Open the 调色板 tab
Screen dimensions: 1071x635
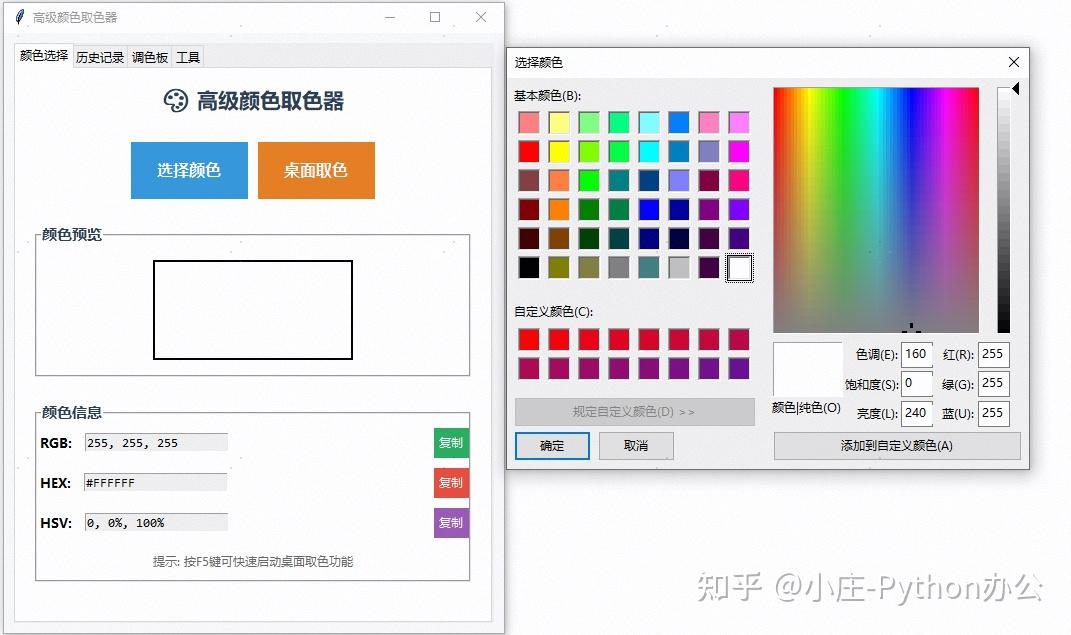click(148, 57)
